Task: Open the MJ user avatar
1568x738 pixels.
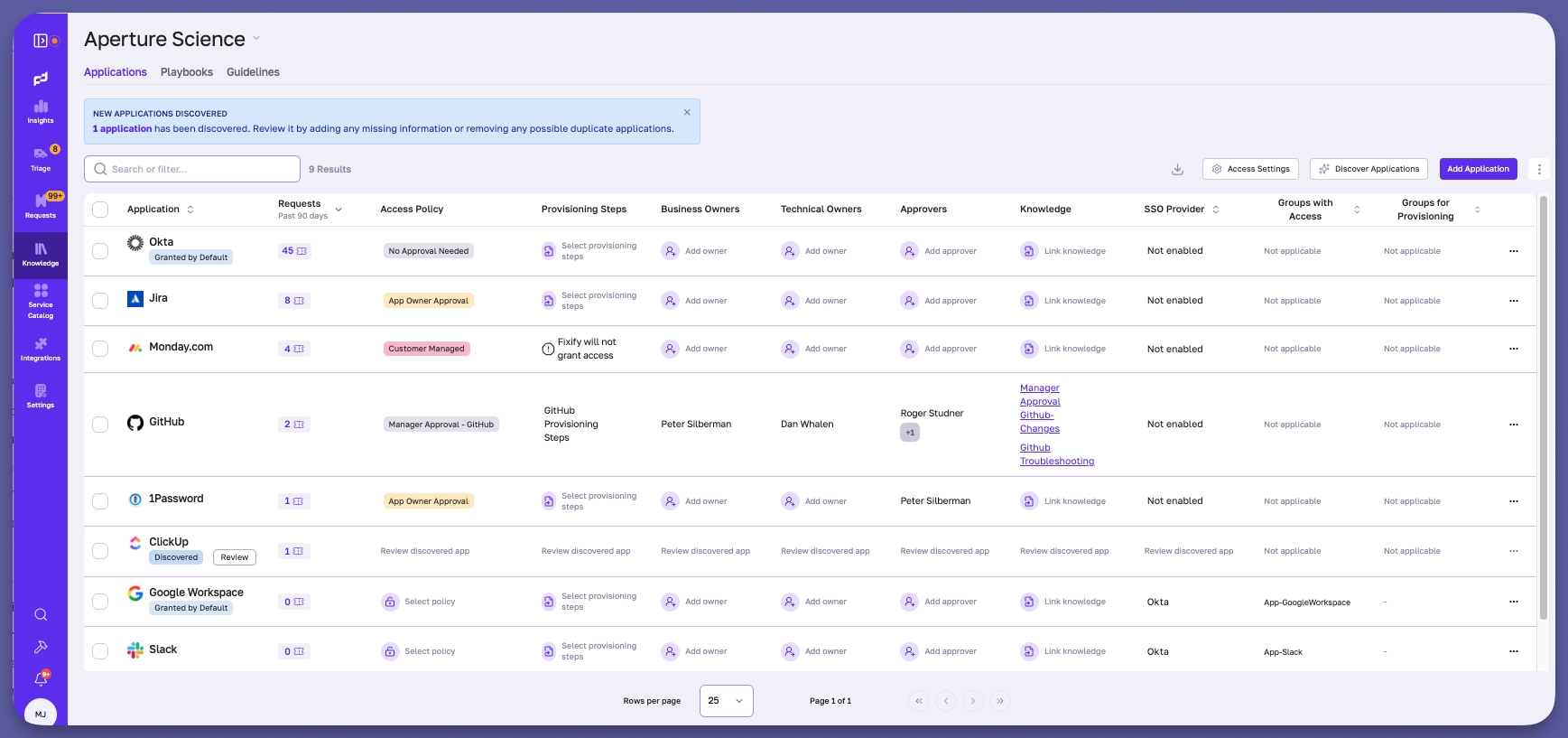Action: (x=41, y=714)
